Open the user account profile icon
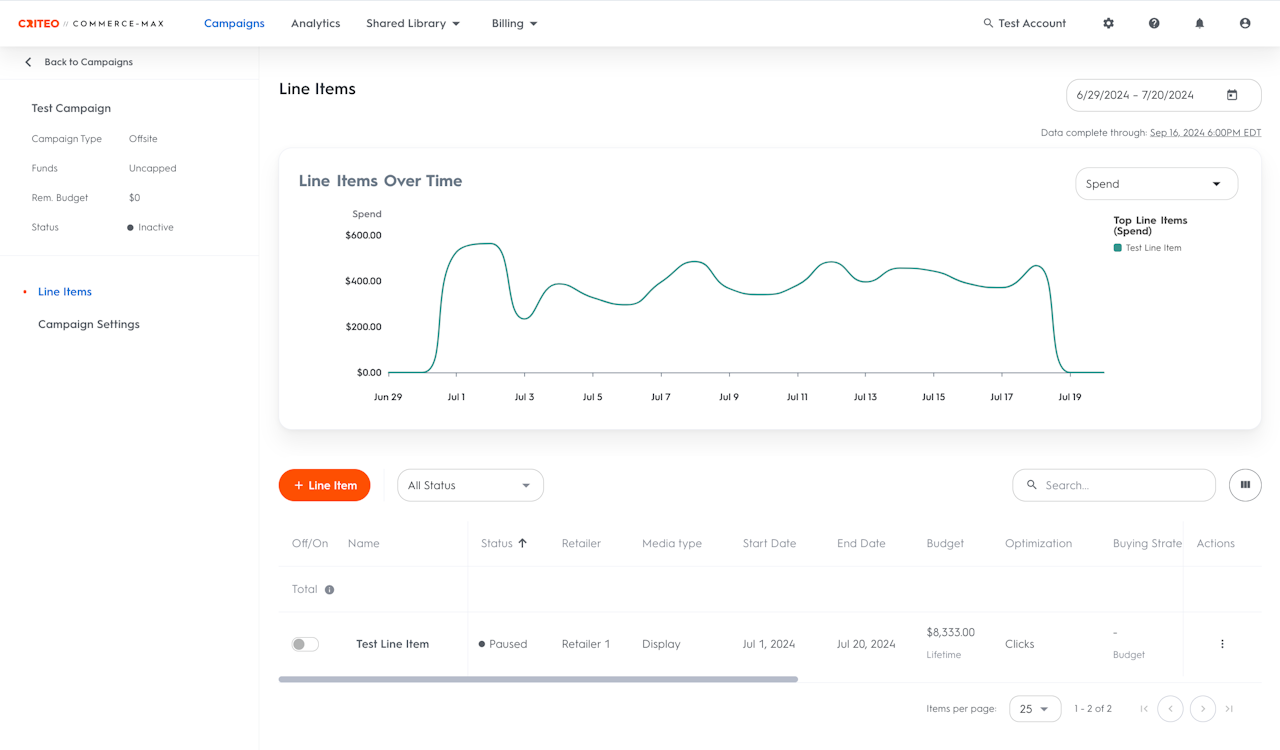Image resolution: width=1280 pixels, height=750 pixels. [x=1245, y=23]
